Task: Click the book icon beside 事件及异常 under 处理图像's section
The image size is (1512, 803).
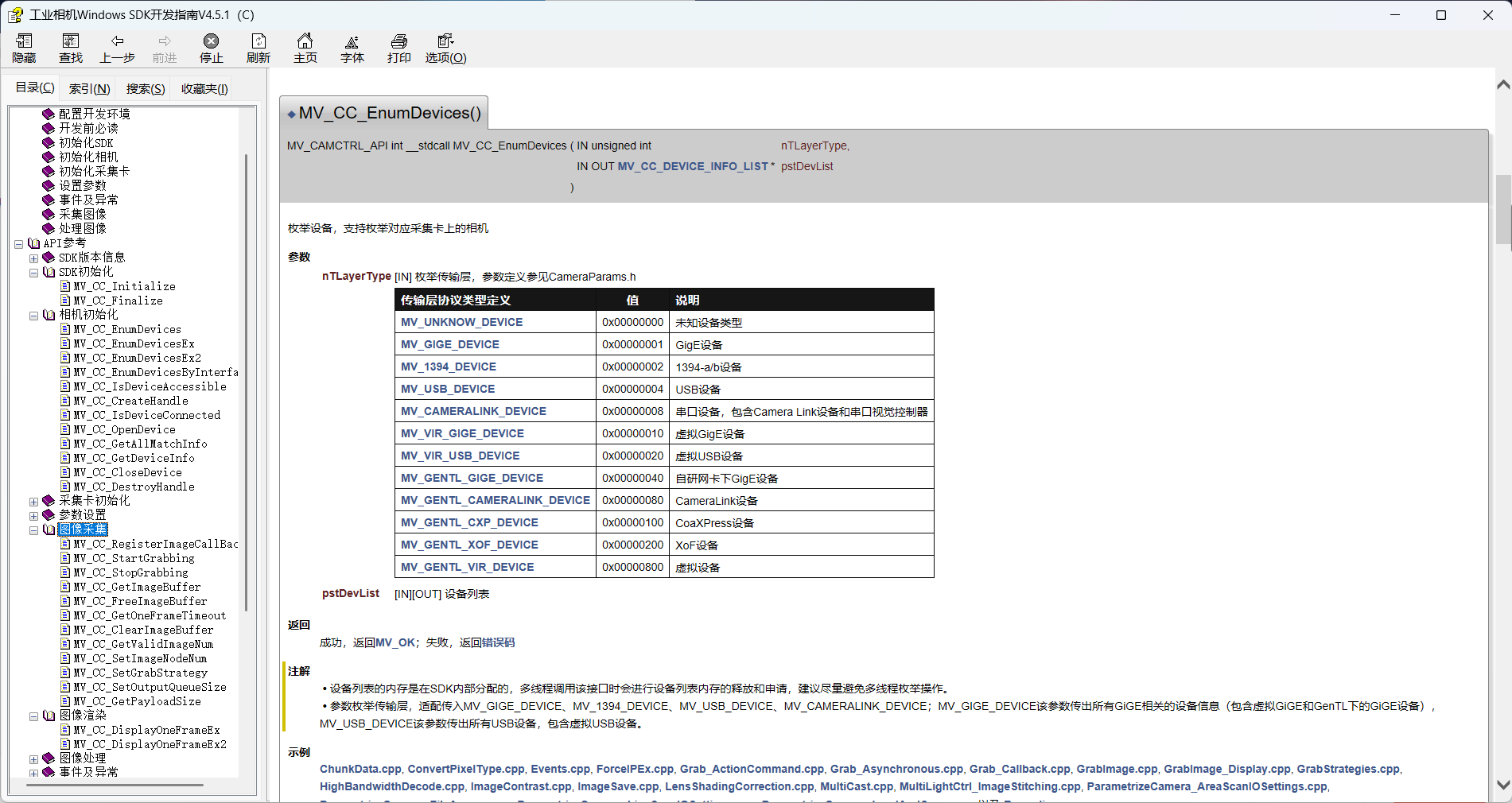Action: click(x=49, y=200)
